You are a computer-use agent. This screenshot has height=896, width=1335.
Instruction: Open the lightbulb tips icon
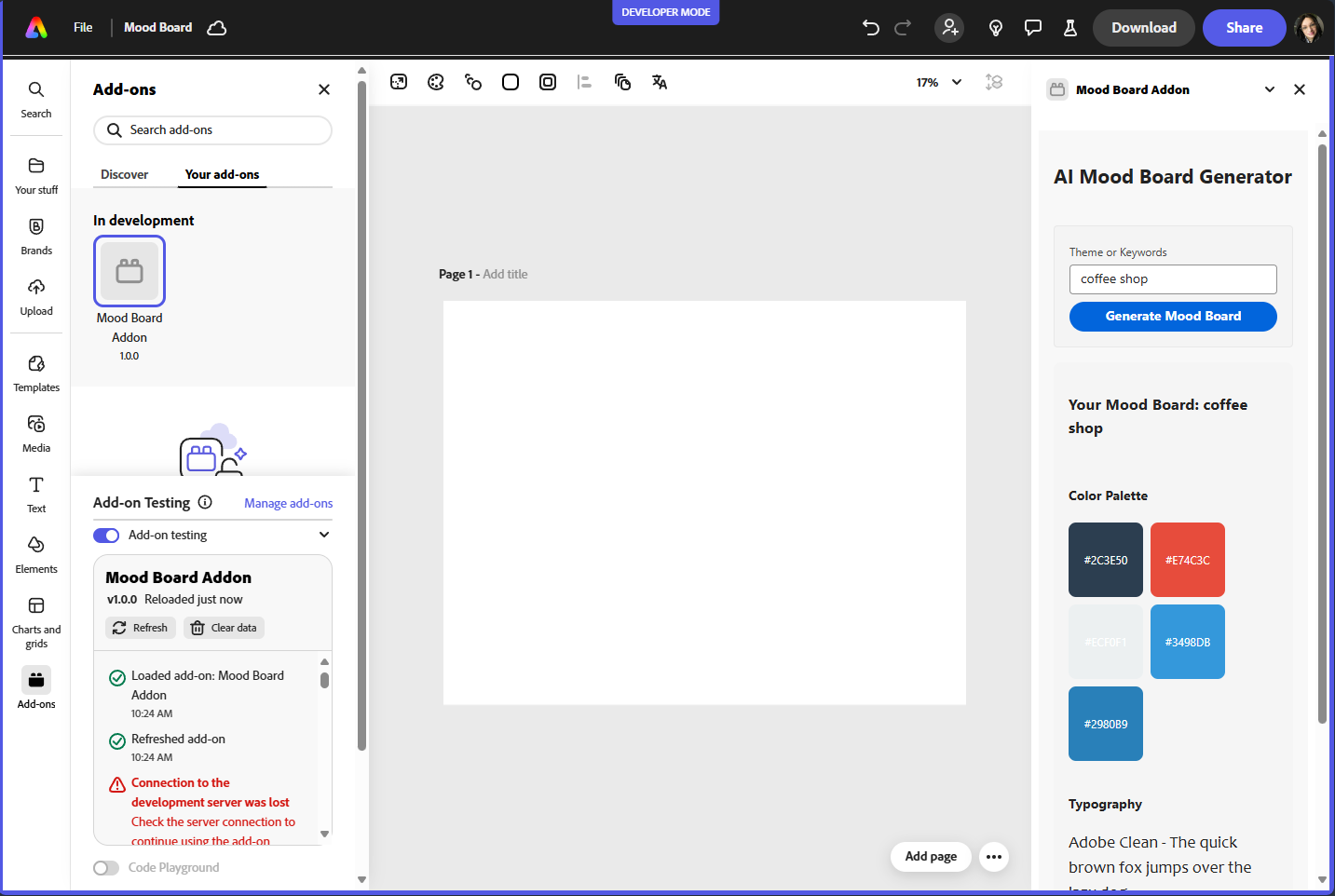pyautogui.click(x=996, y=28)
